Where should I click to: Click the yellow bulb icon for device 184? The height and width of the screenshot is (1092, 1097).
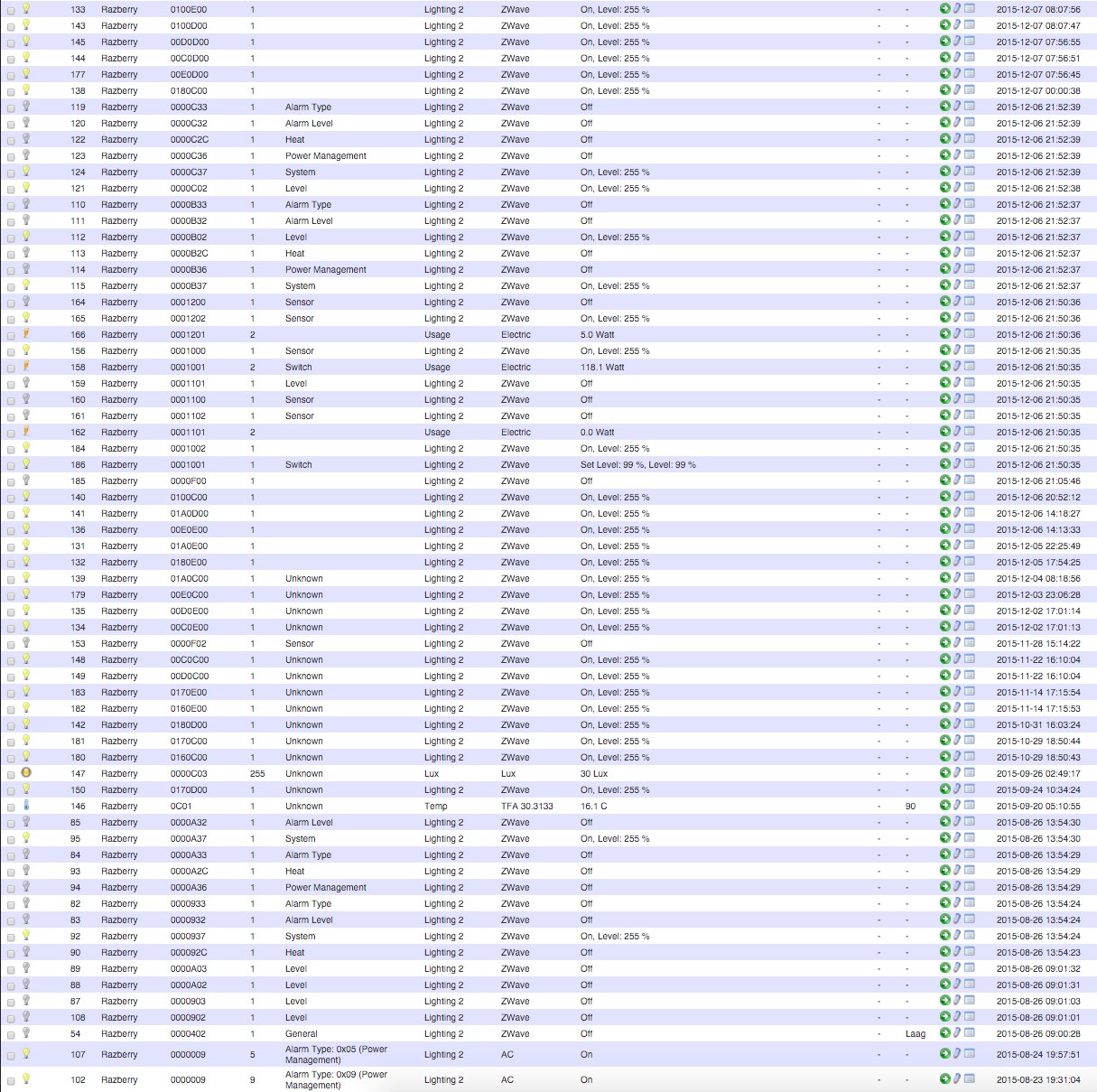click(25, 448)
